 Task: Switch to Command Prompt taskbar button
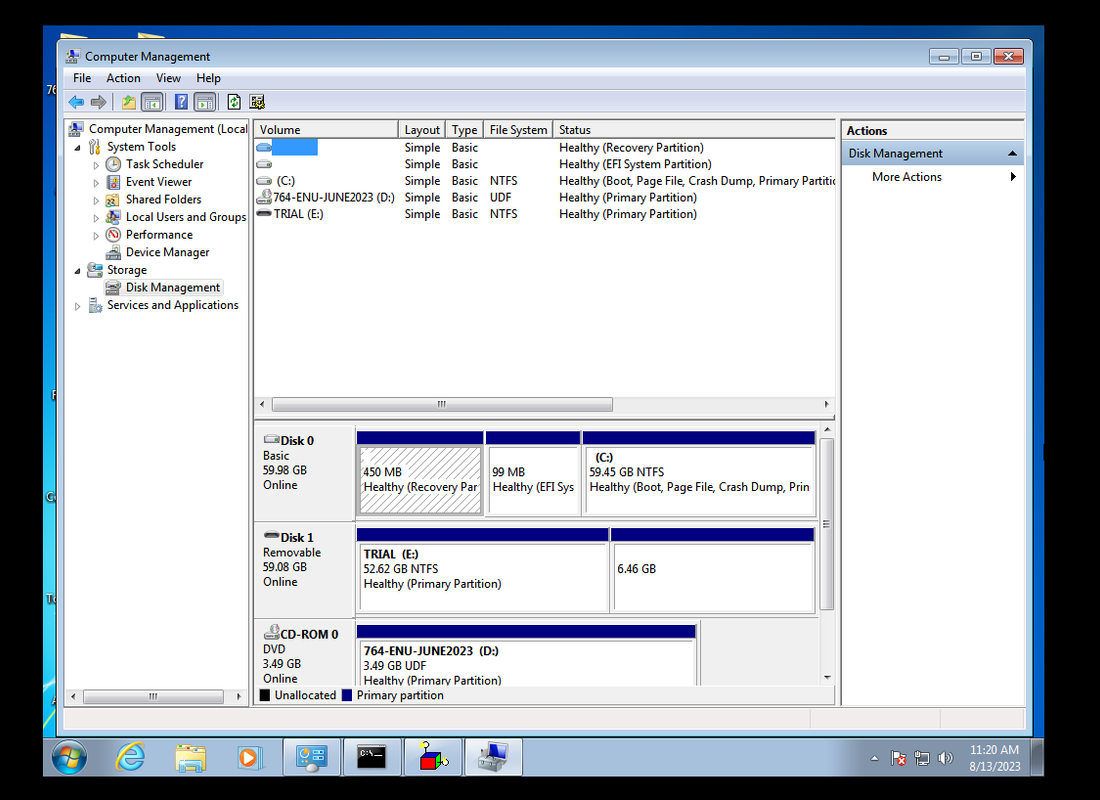372,757
